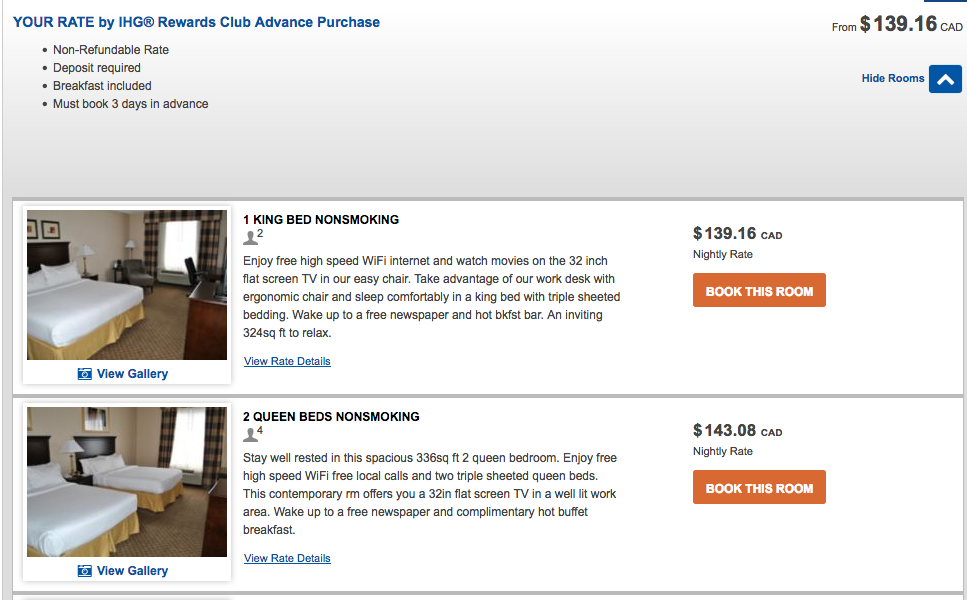View Rate Details for the 2 queen beds room
The width and height of the screenshot is (967, 600).
(287, 558)
